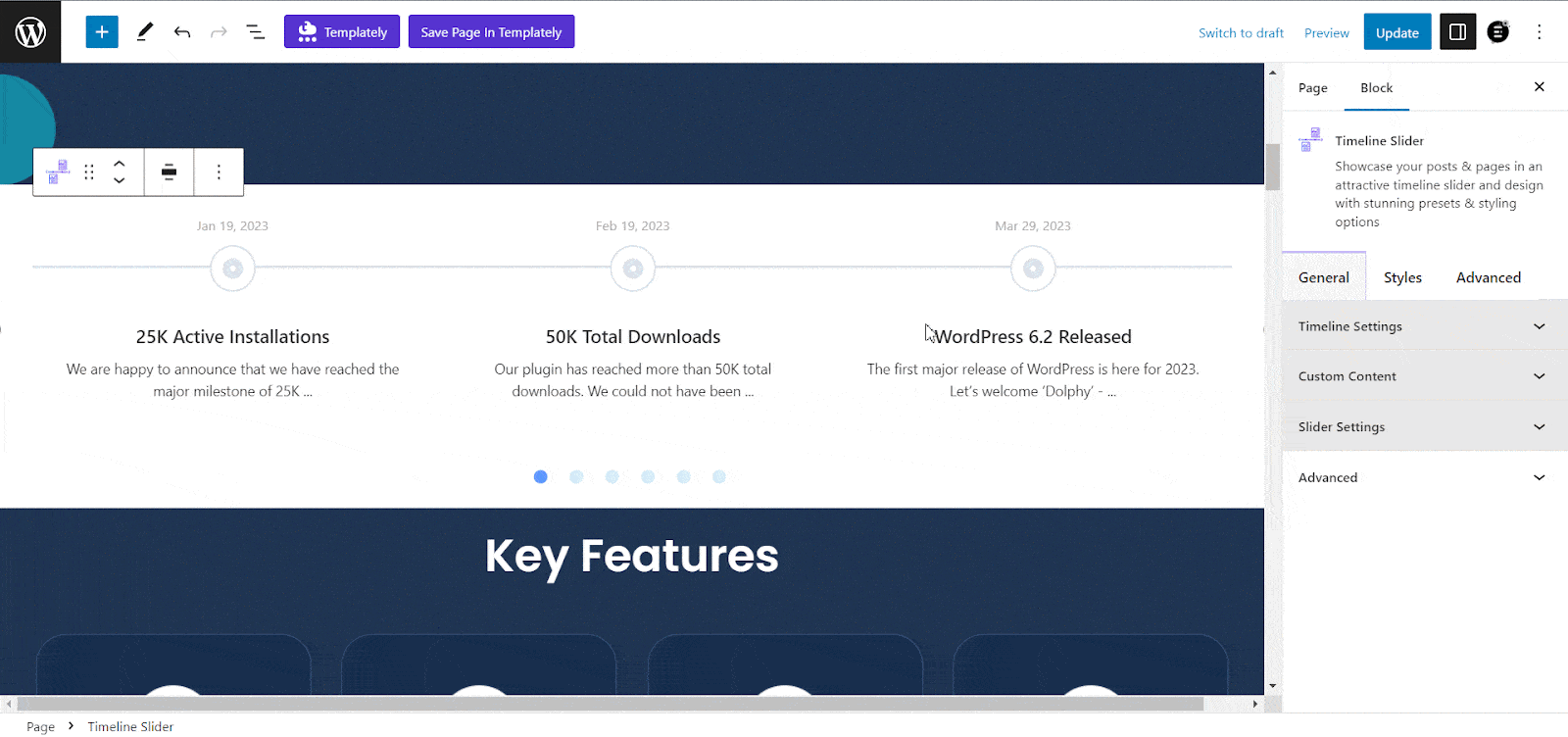Open the Essential Blocks round icon
This screenshot has width=1568, height=737.
[1498, 32]
